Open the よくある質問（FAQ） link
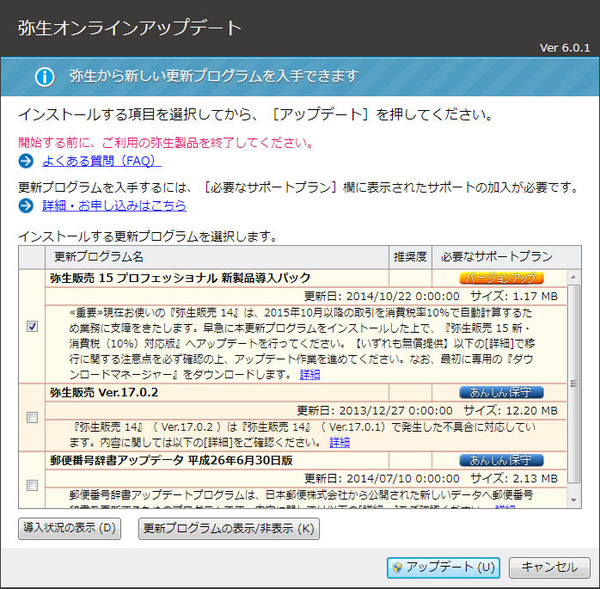Viewport: 600px width, 589px height. click(102, 161)
